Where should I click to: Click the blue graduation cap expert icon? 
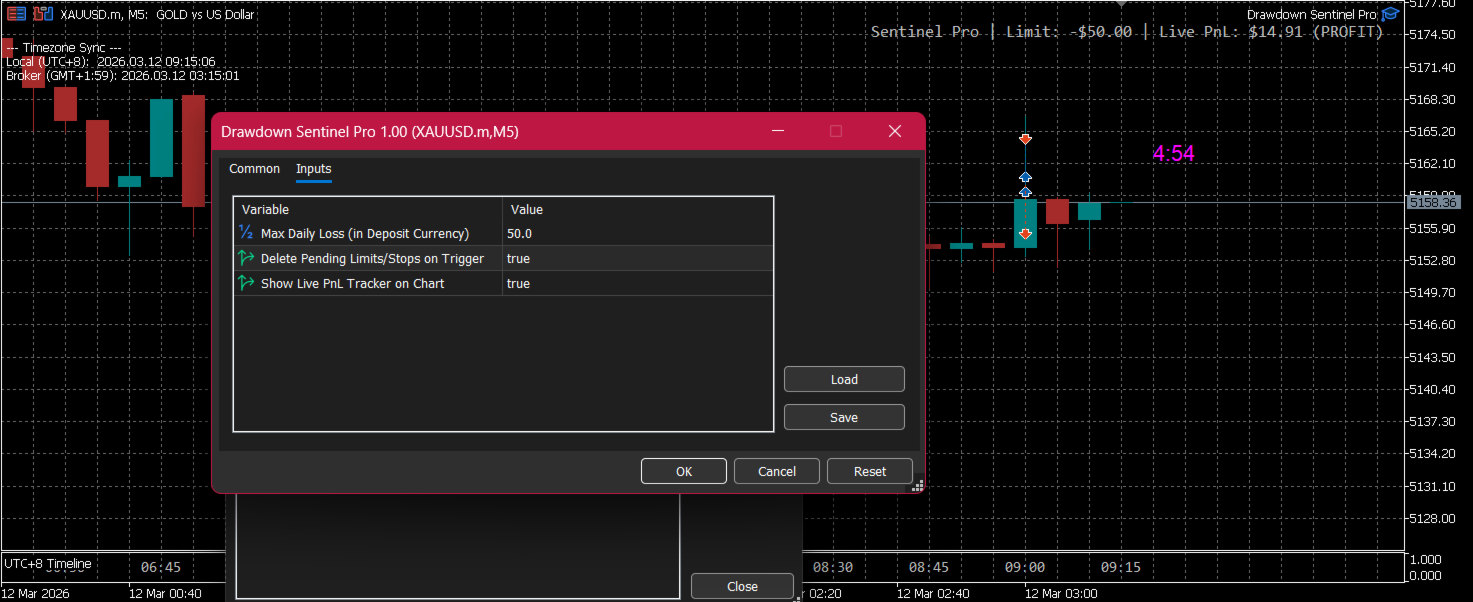(1390, 14)
